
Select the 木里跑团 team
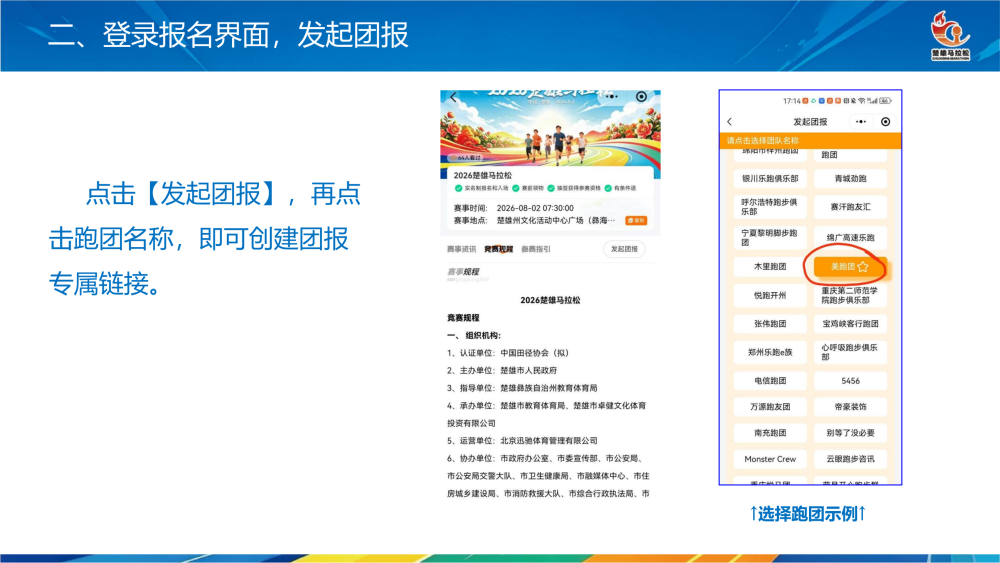(770, 267)
